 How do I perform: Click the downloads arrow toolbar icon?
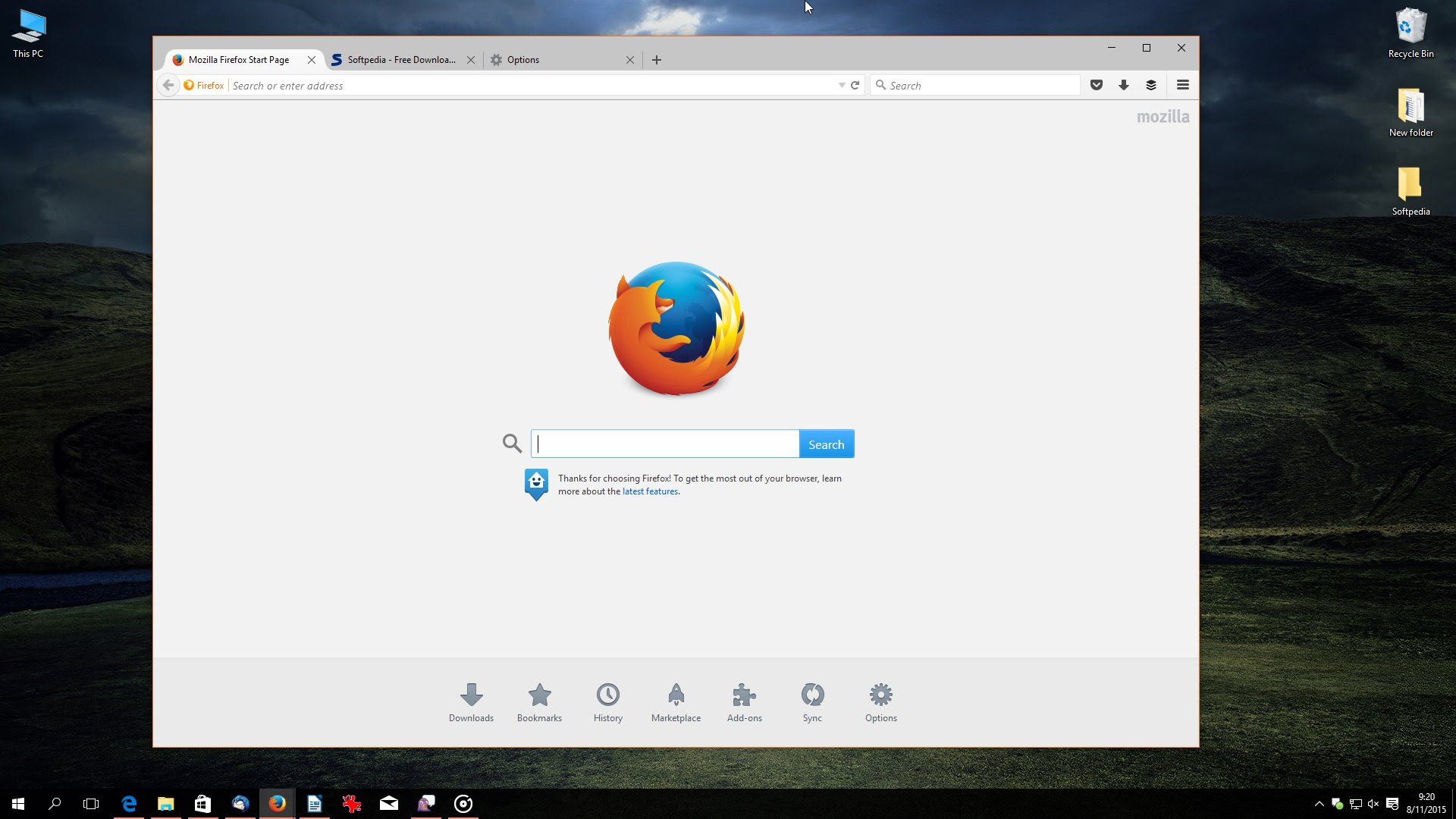(1123, 85)
